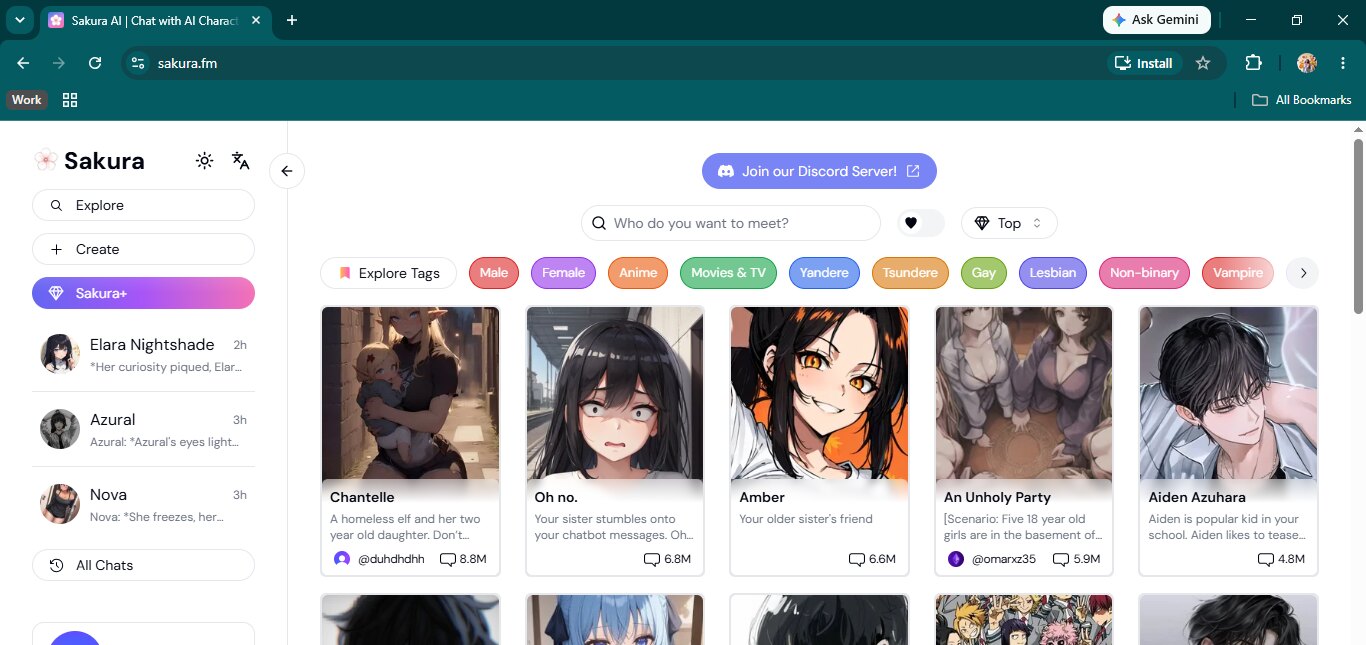Click @duhdhdhh avatar on Chantelle card

pyautogui.click(x=342, y=559)
